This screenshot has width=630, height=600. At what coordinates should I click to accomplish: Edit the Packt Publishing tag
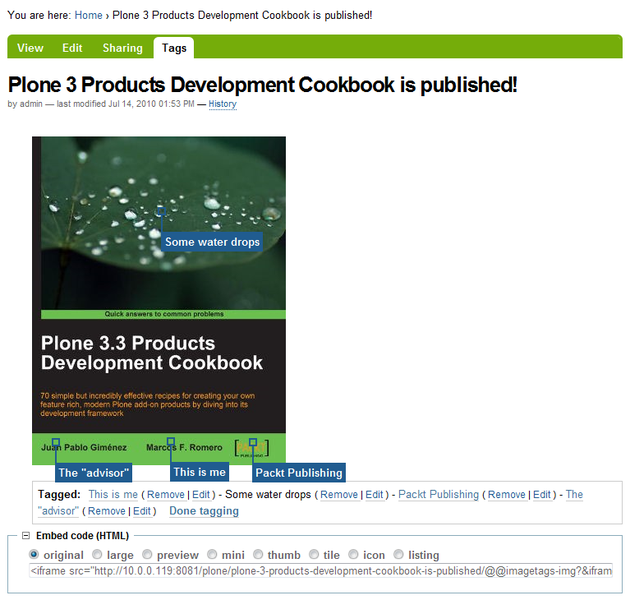pyautogui.click(x=541, y=495)
